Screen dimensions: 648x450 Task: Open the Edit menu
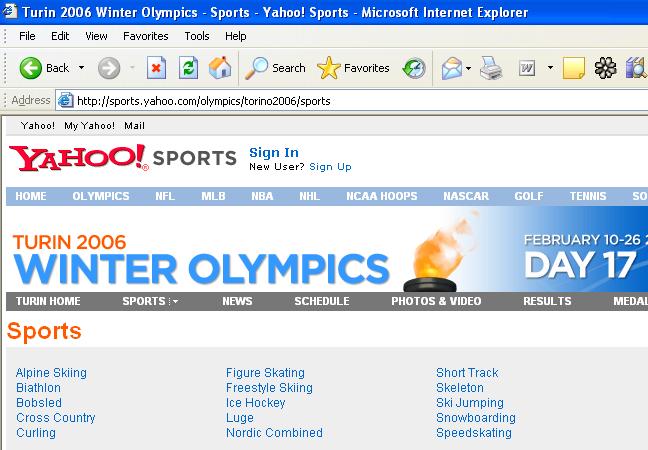60,36
